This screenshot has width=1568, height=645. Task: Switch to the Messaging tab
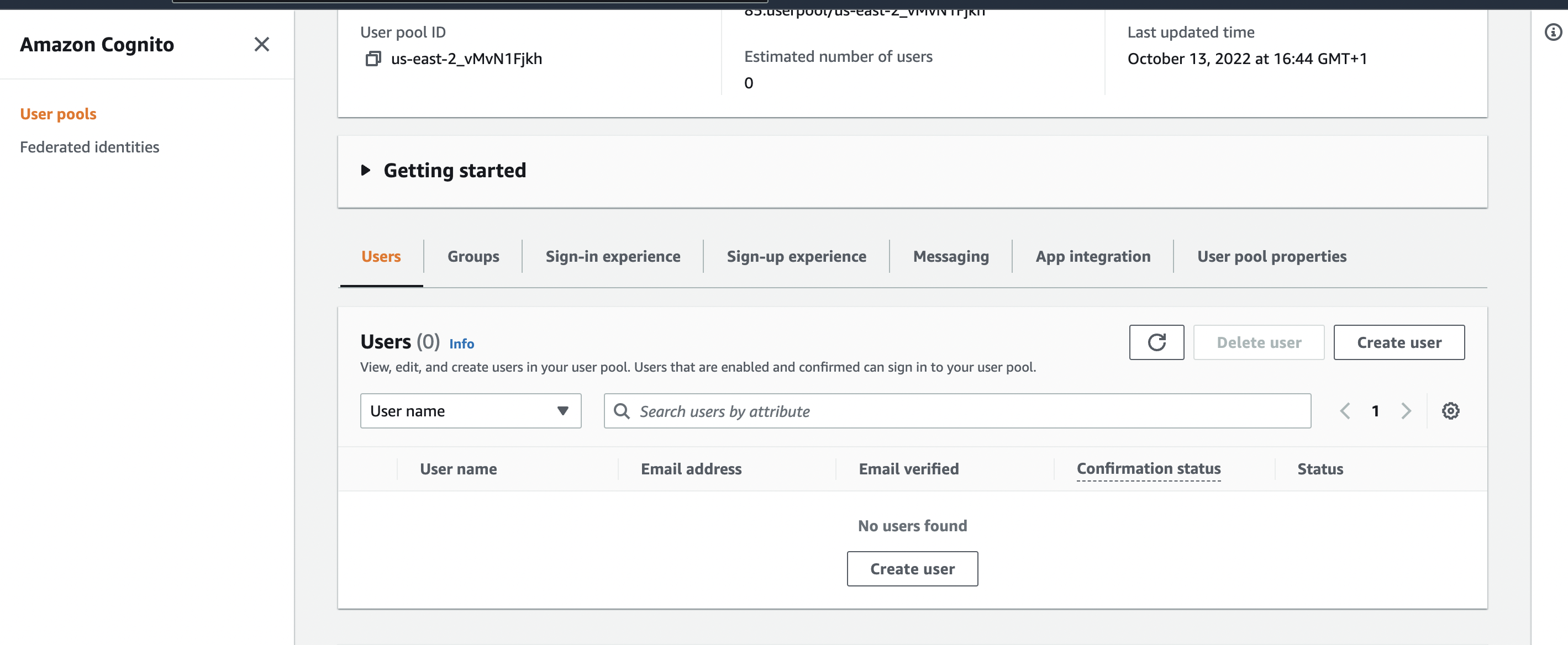951,257
